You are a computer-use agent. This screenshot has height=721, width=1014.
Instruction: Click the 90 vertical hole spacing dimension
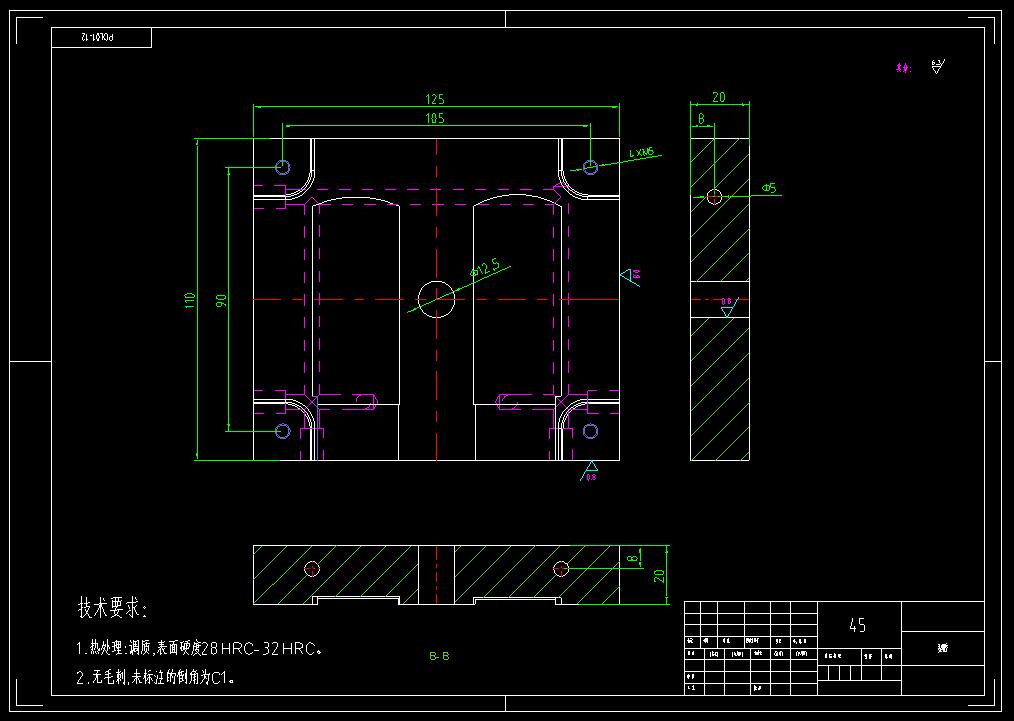pos(221,300)
